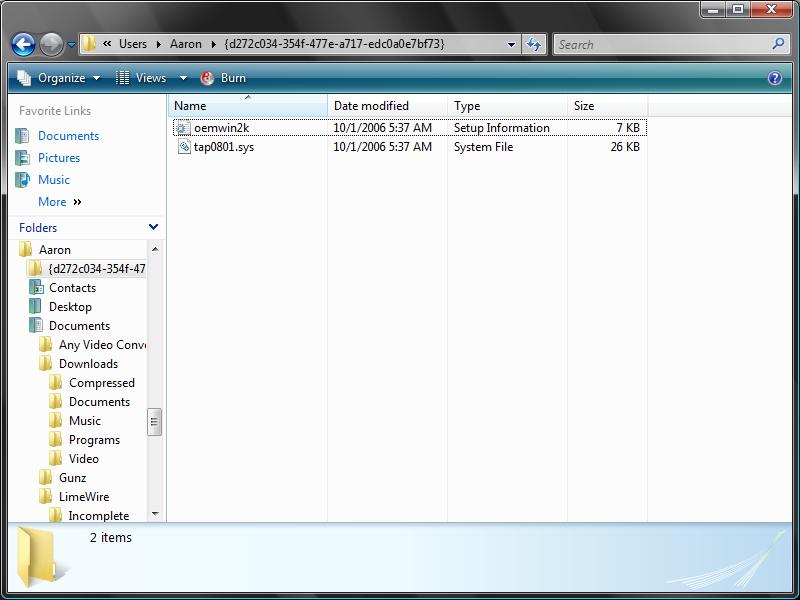Click the folder icon in address bar
This screenshot has width=800, height=600.
click(89, 44)
